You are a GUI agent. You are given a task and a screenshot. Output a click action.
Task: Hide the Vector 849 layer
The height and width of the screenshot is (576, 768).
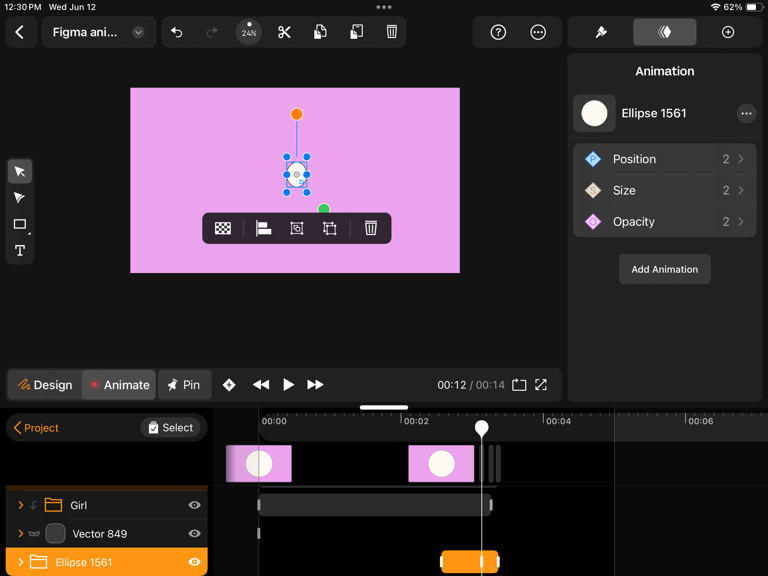(x=194, y=533)
